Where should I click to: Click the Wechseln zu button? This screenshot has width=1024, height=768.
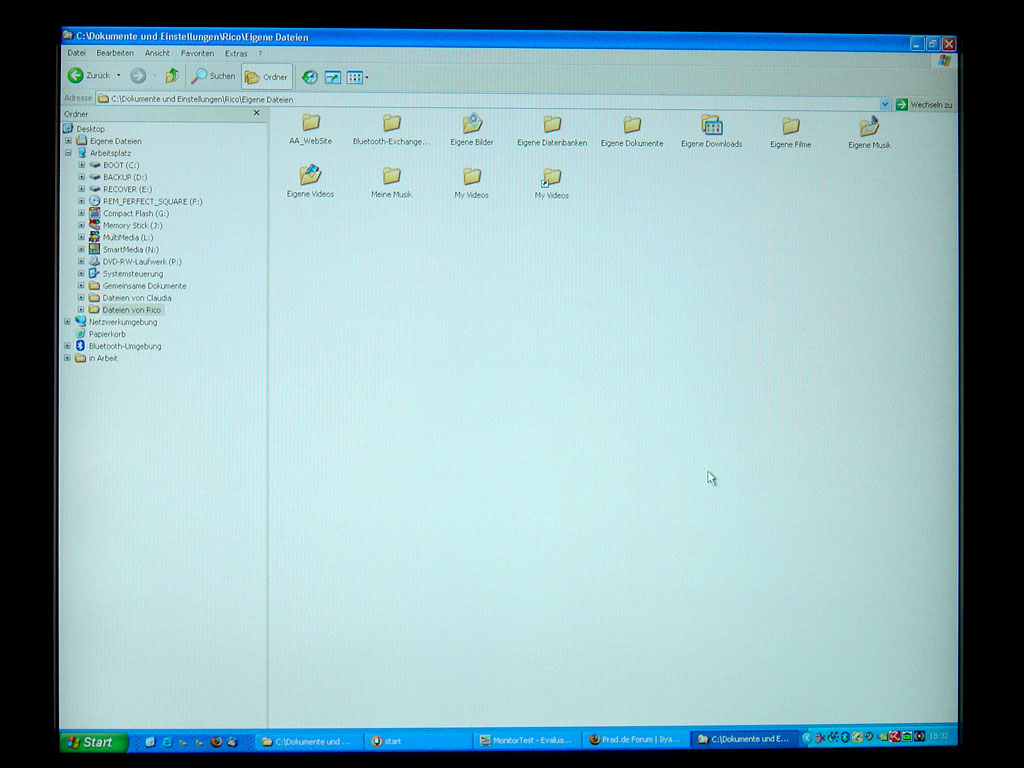point(923,104)
